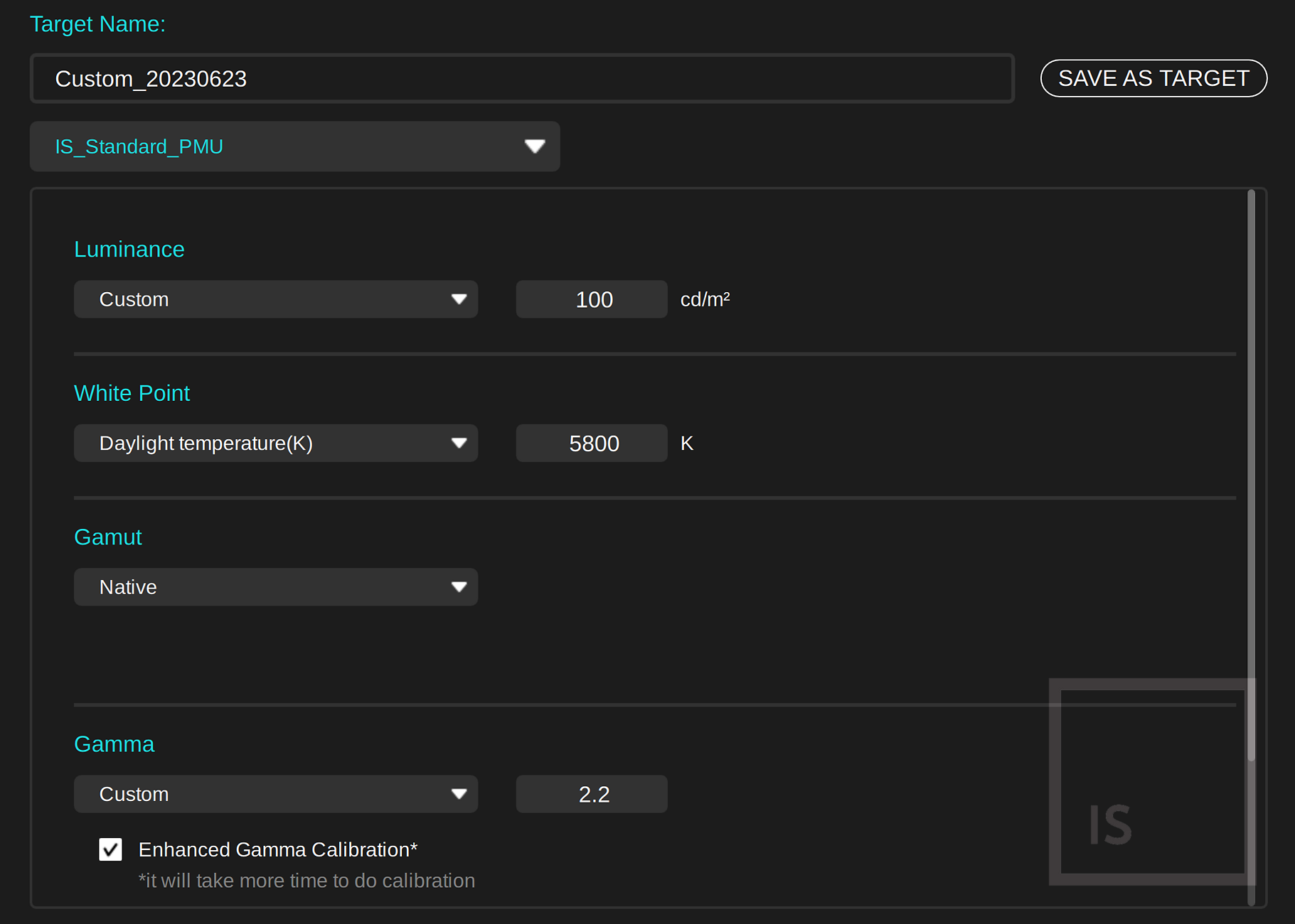Image resolution: width=1295 pixels, height=924 pixels.
Task: Click the luminance value field showing 100
Action: 592,299
